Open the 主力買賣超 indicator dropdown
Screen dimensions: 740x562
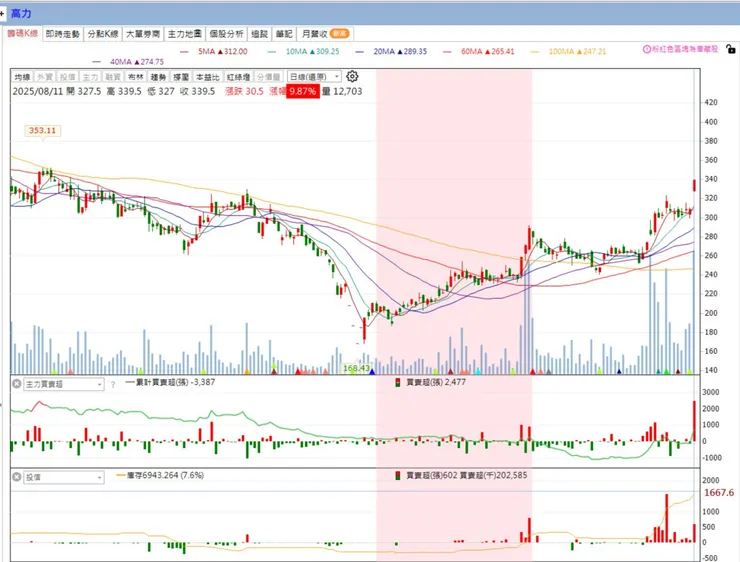pos(64,385)
